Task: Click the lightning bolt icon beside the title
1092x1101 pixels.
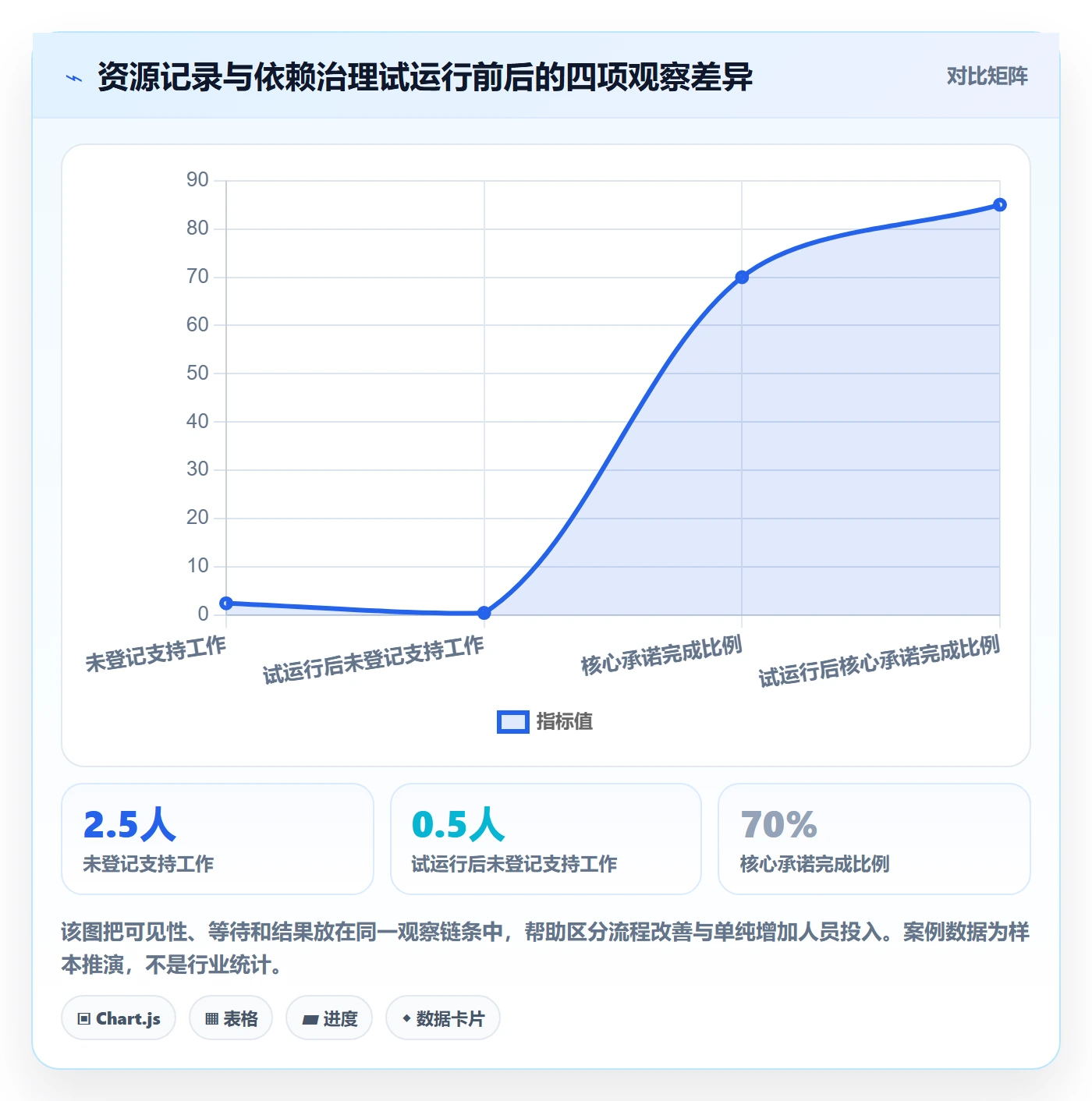Action: (74, 78)
